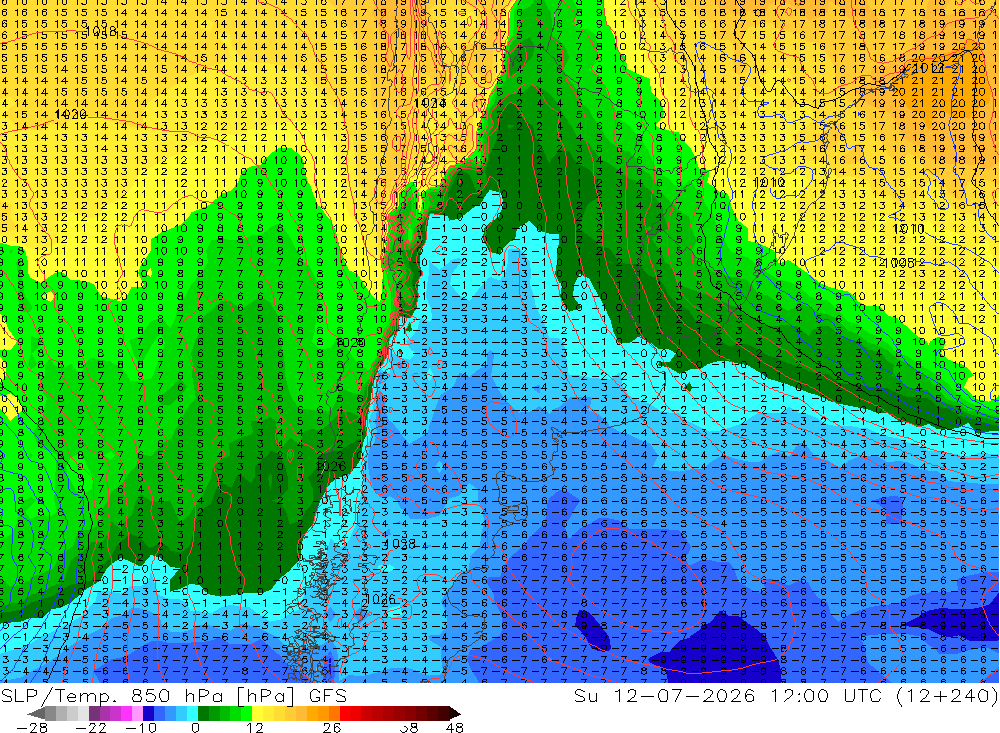Click the SLP/Temp. 850 hPa GFS title
This screenshot has width=1000, height=733.
[x=173, y=695]
